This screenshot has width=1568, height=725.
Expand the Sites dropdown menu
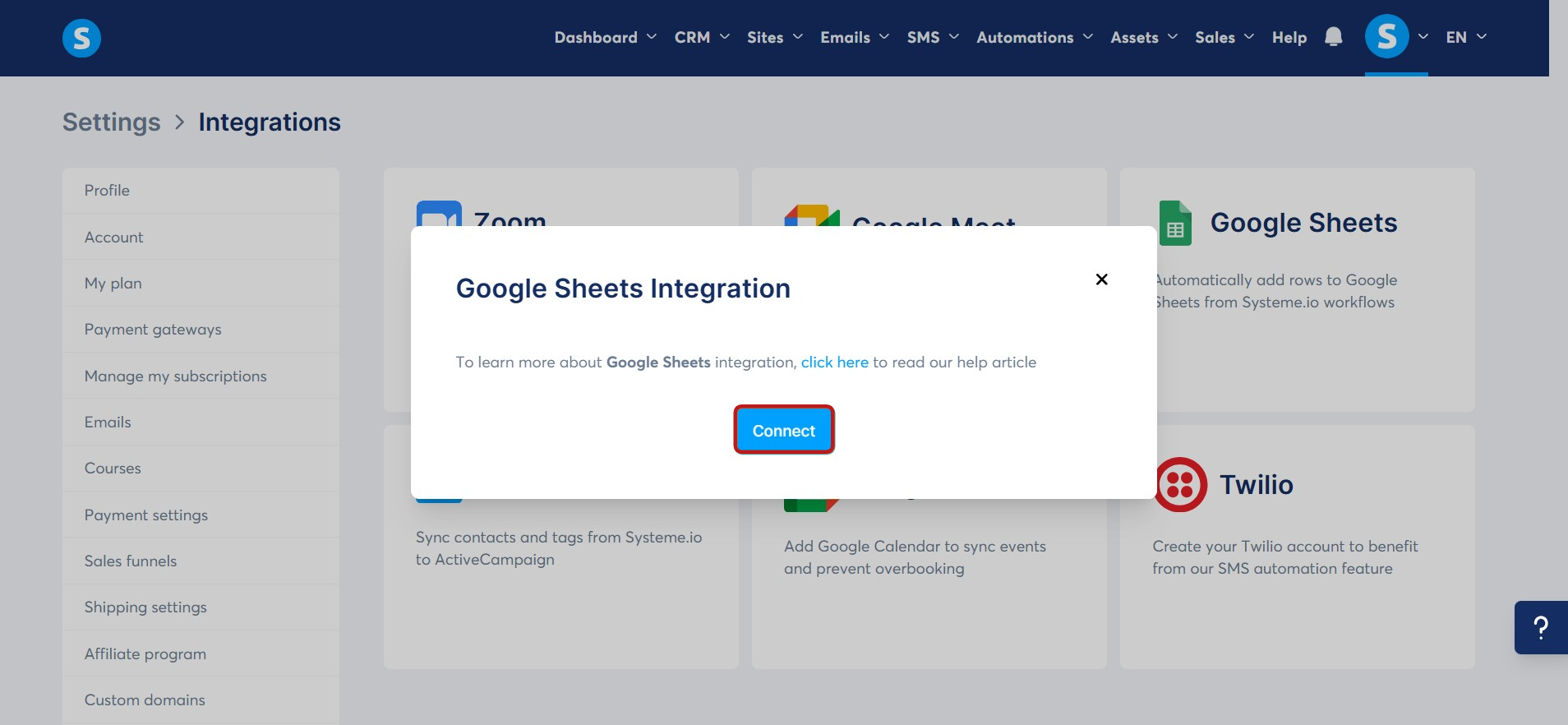pos(775,37)
